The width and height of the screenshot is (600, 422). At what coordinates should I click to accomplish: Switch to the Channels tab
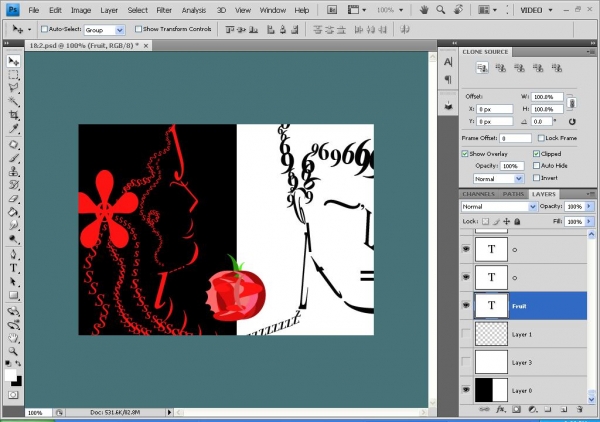coord(478,194)
